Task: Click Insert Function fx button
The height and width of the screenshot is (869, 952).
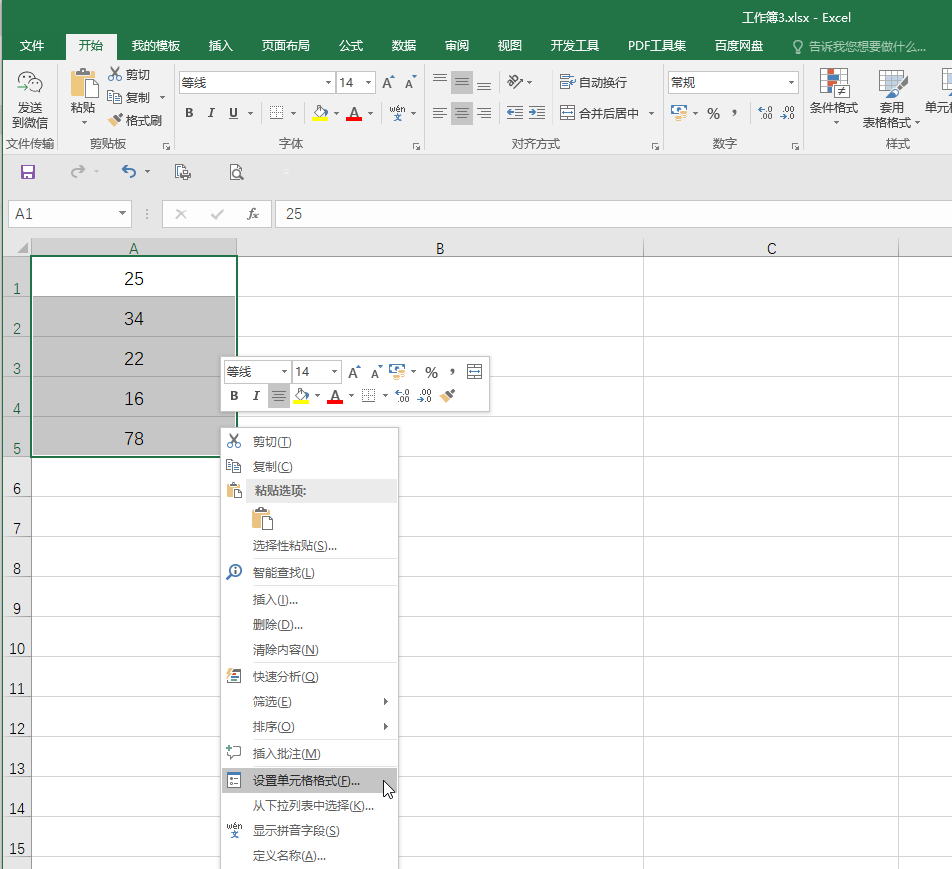Action: [253, 214]
